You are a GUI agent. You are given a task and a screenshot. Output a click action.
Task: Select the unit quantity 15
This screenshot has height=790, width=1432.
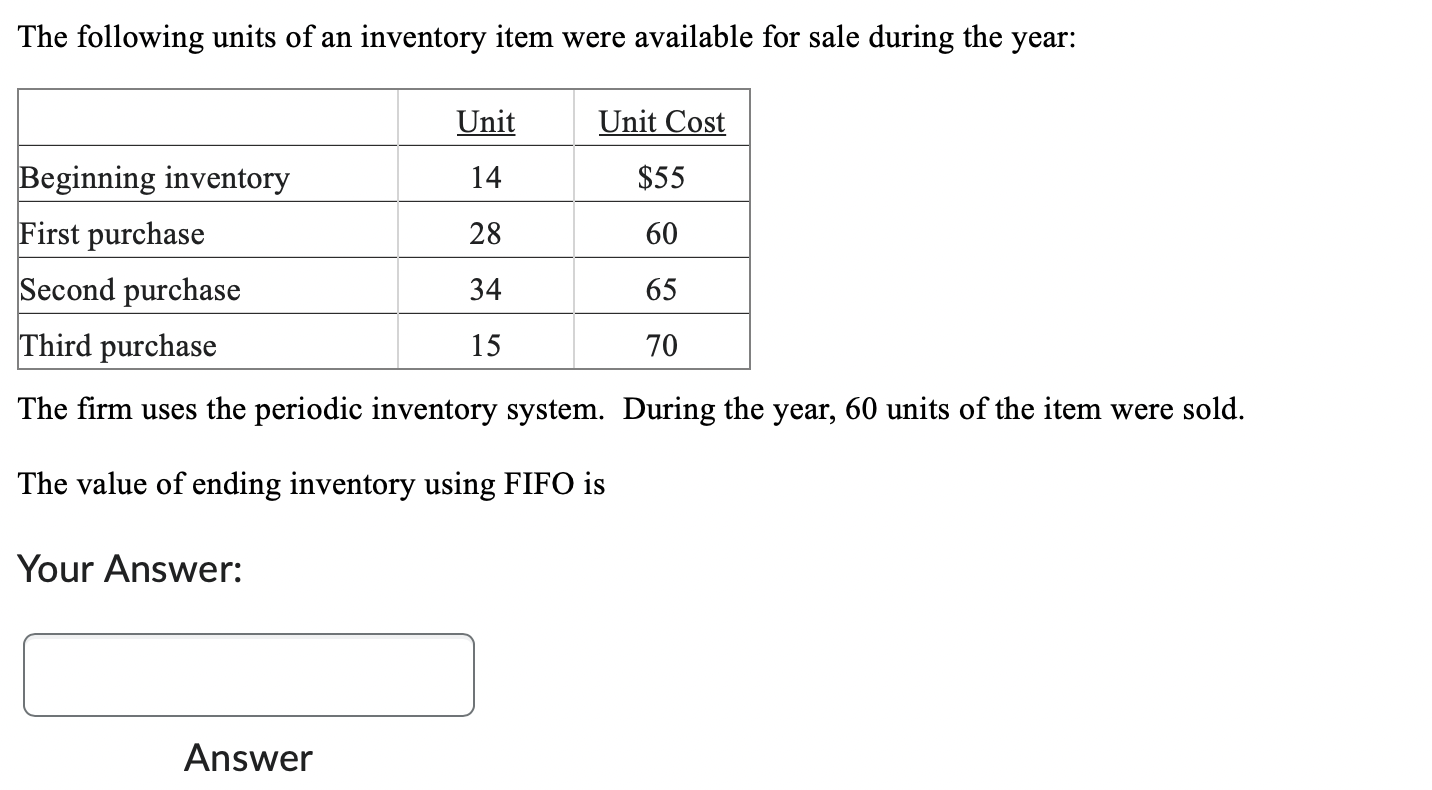click(485, 346)
